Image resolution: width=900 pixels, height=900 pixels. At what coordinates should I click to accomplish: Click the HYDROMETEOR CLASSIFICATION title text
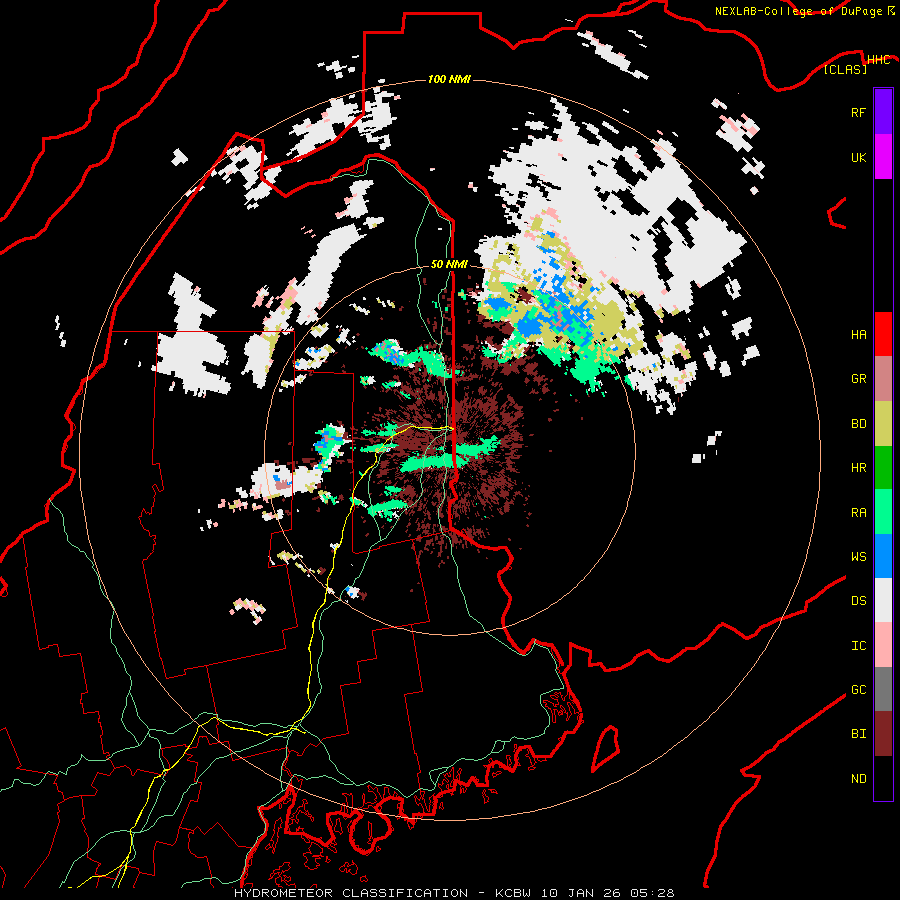(x=351, y=893)
